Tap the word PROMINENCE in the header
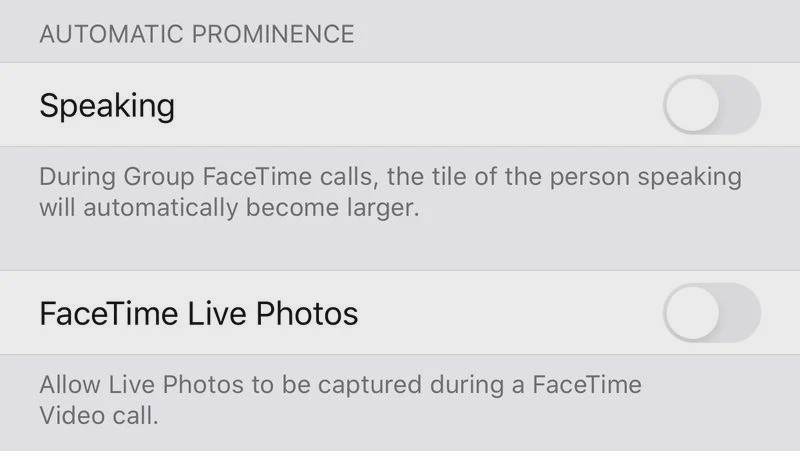The width and height of the screenshot is (800, 451). pos(273,34)
